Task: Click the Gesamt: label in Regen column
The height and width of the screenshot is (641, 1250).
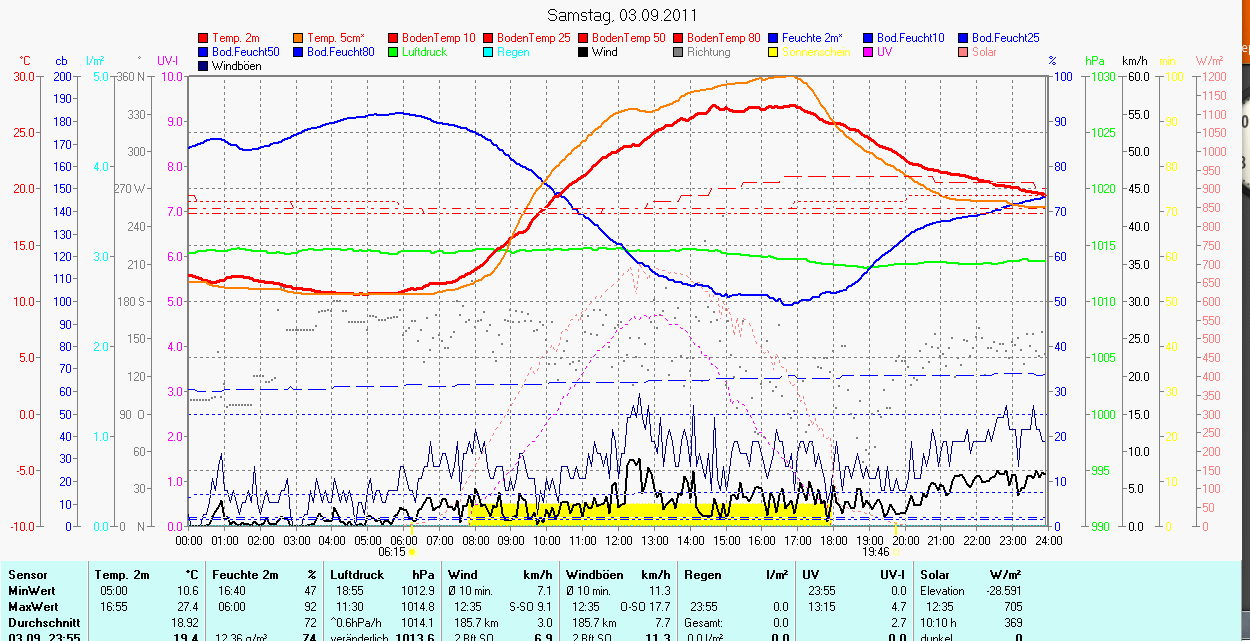Action: tap(704, 622)
